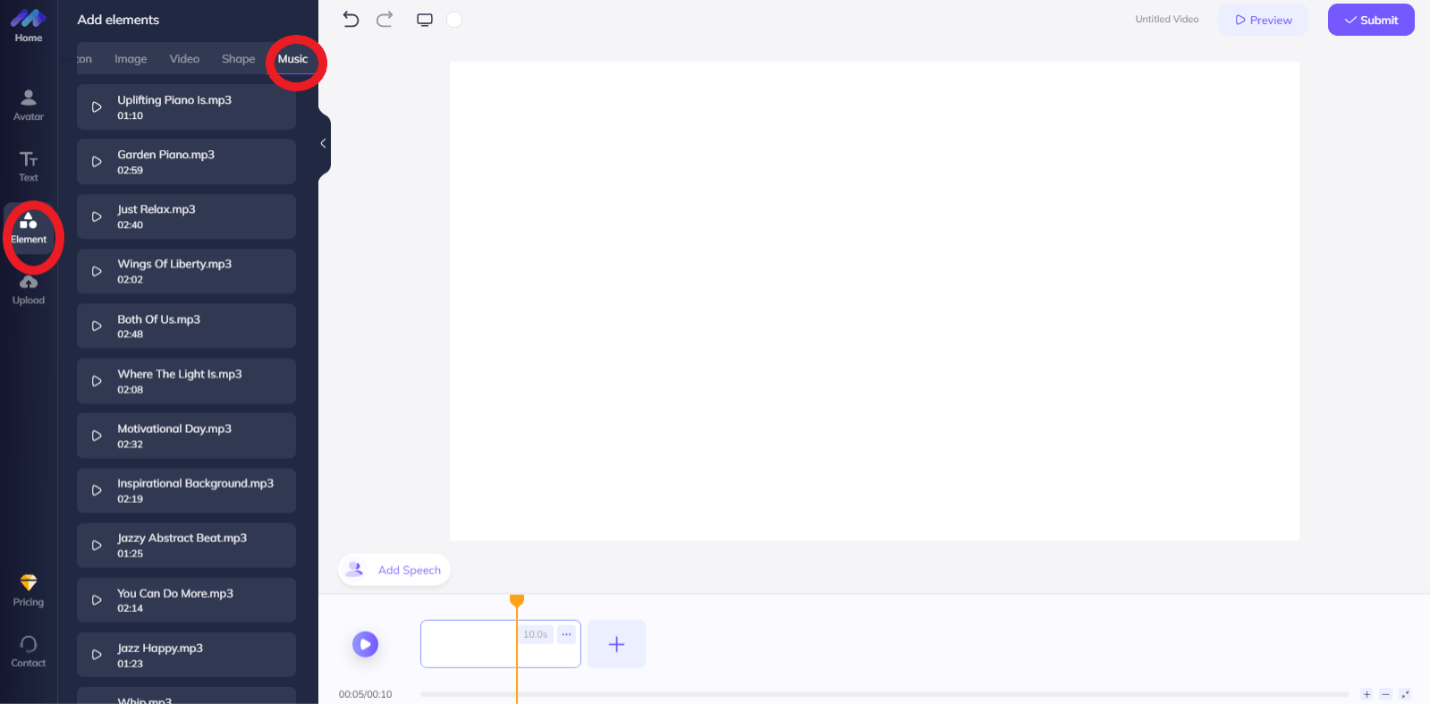Submit the video
This screenshot has width=1430, height=708.
pos(1371,20)
